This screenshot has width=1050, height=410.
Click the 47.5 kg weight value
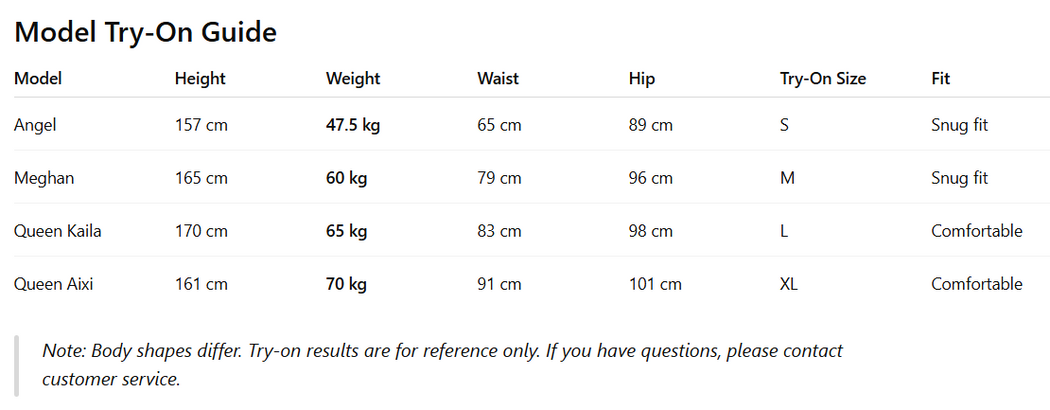[x=353, y=125]
